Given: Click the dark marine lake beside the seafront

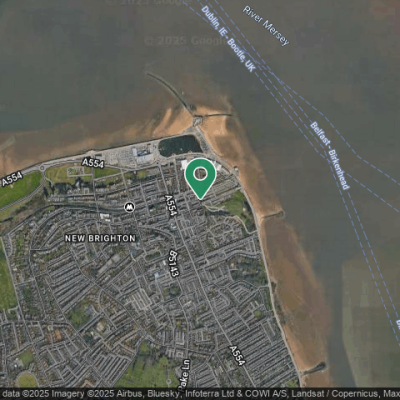Looking at the screenshot, I should click(180, 146).
